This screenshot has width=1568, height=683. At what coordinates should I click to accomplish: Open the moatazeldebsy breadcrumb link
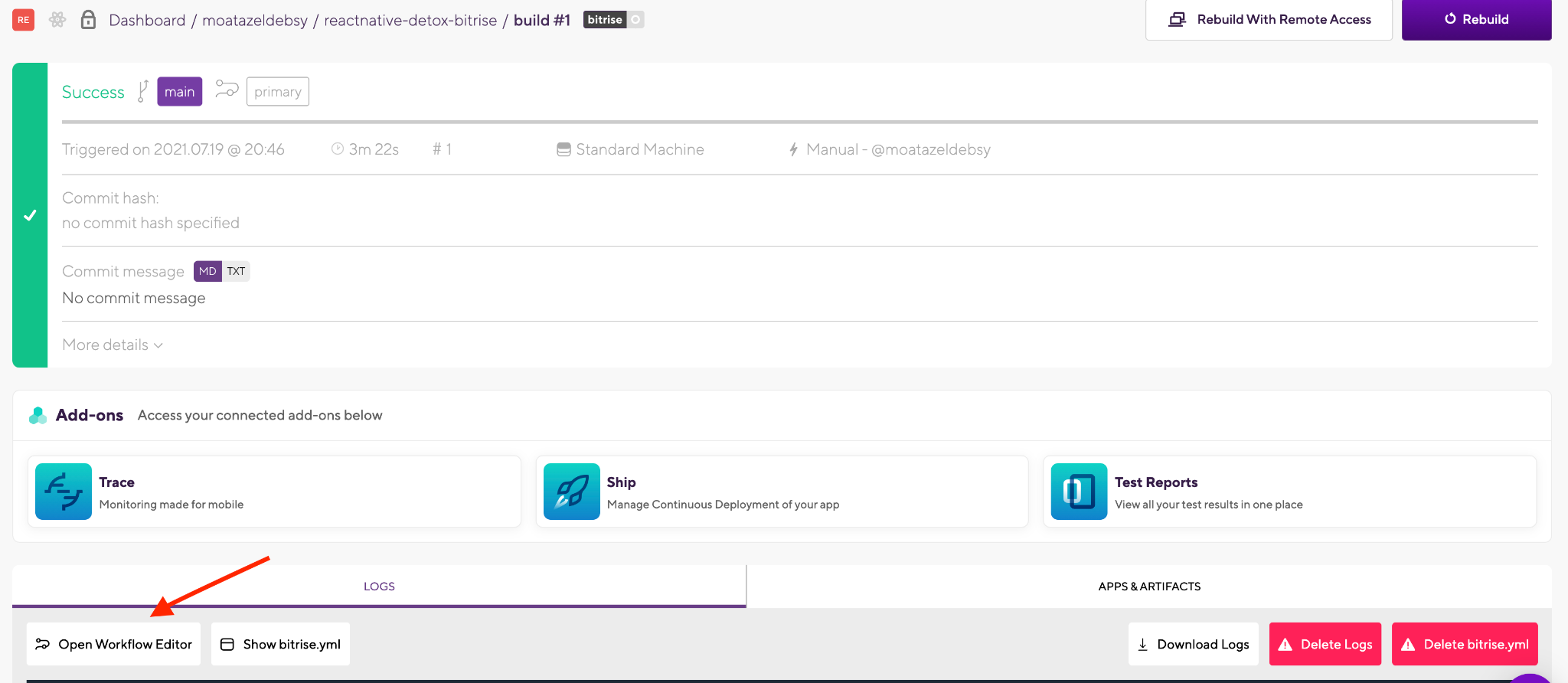pos(255,21)
